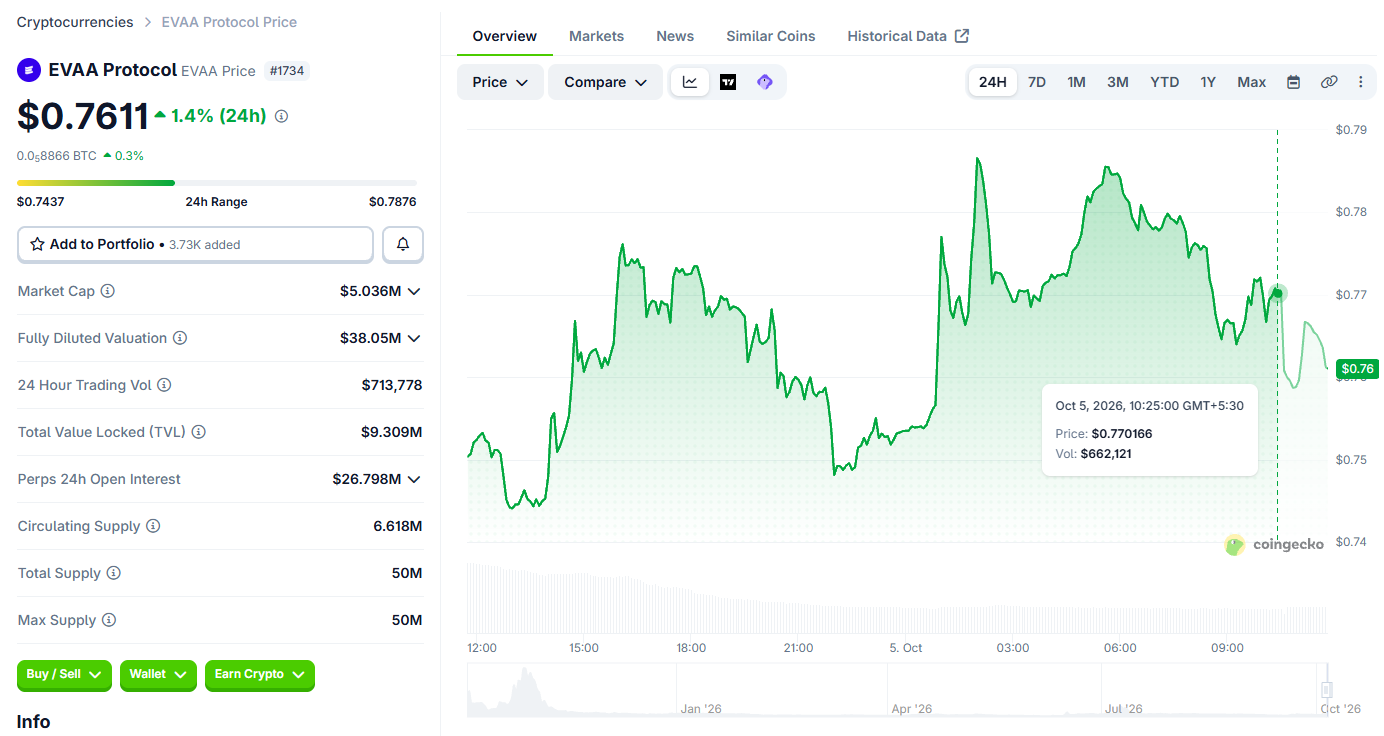The width and height of the screenshot is (1384, 736).
Task: Click the Total Value Locked info icon
Action: pyautogui.click(x=199, y=432)
